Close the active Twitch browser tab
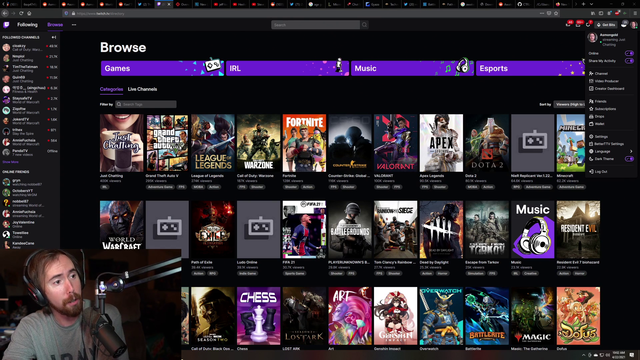The width and height of the screenshot is (640, 360). click(x=169, y=4)
